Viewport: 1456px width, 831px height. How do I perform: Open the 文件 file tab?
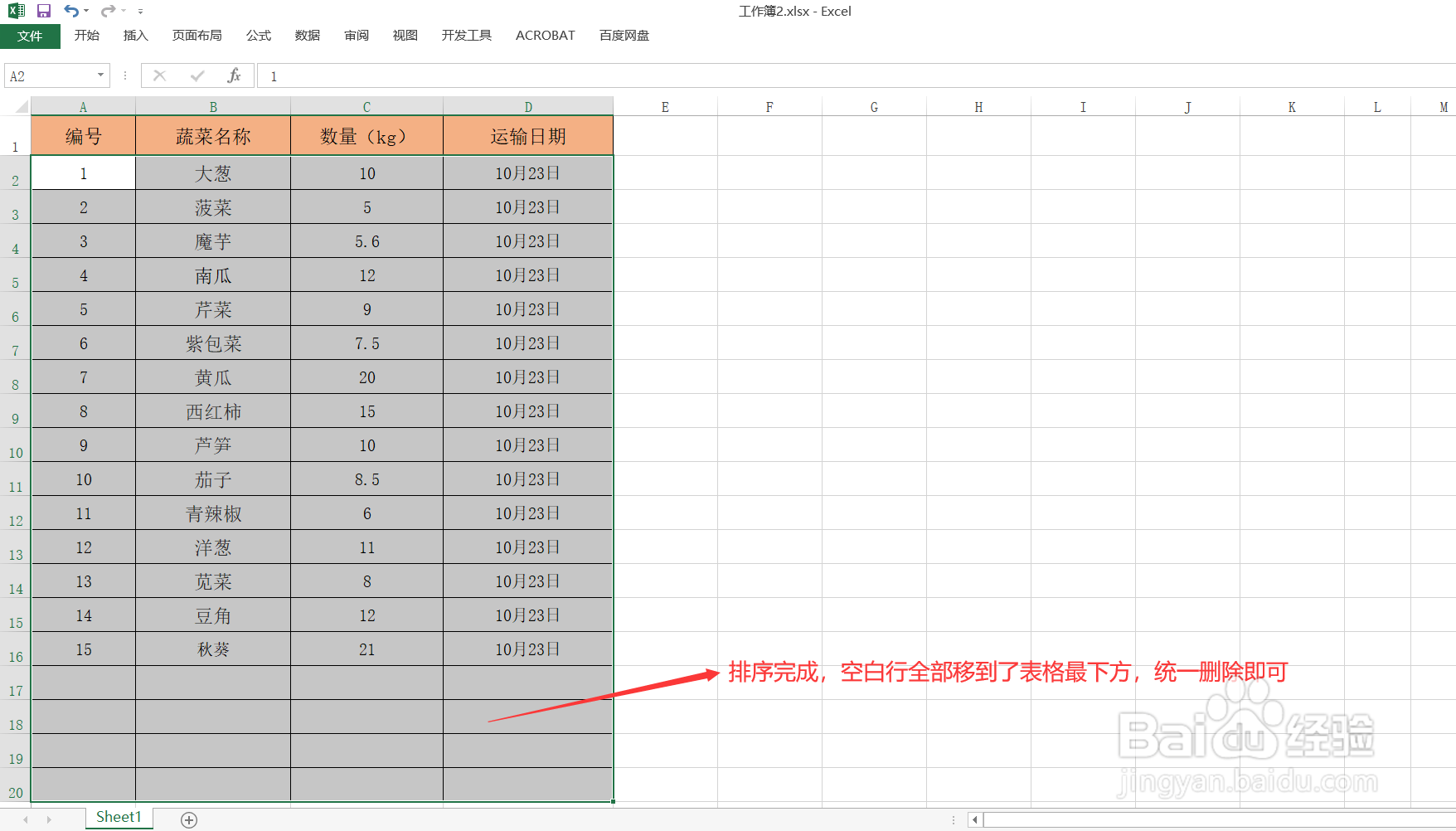30,36
